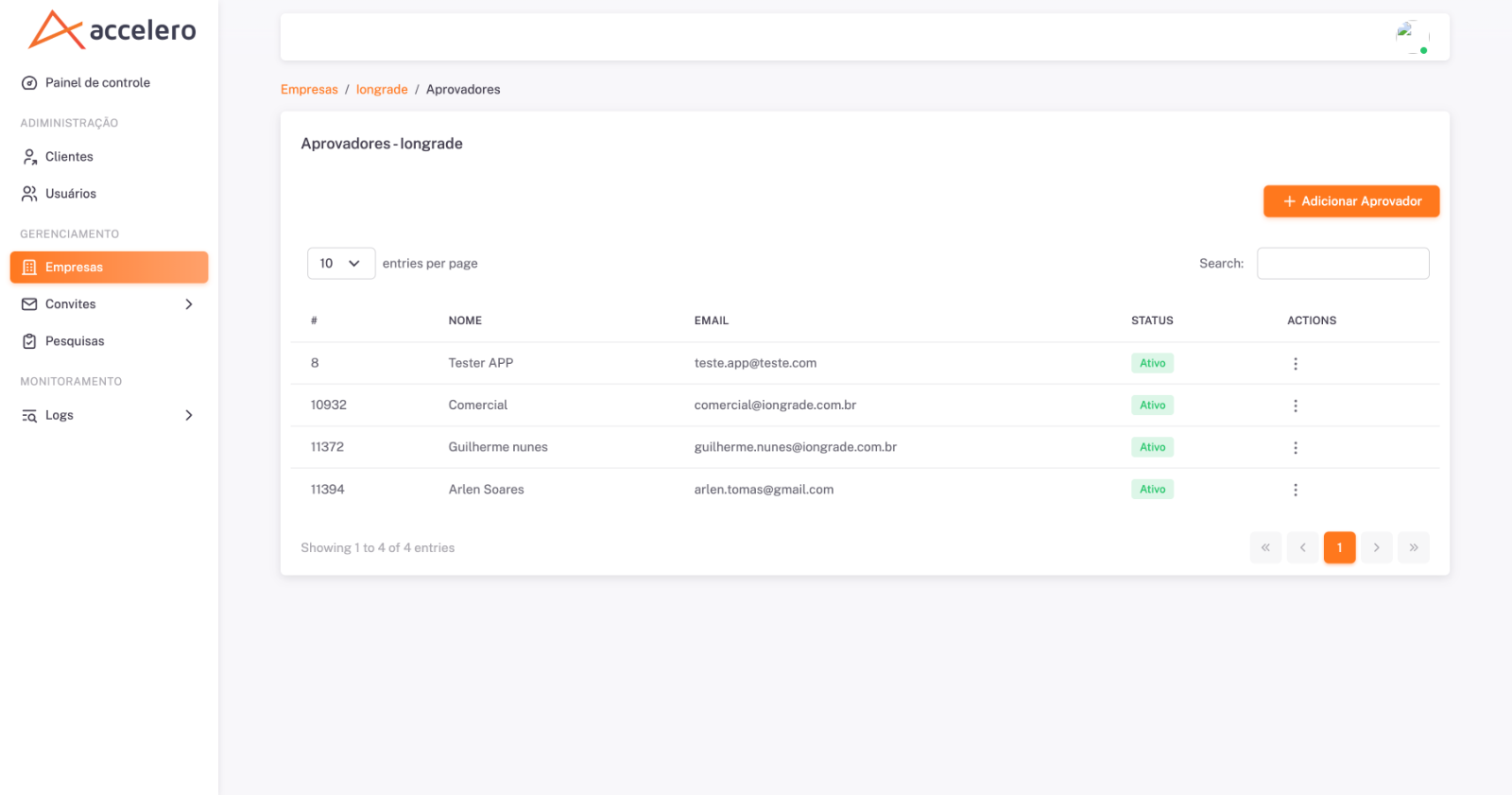This screenshot has height=795, width=1512.
Task: Click Adicionar Aprovador button
Action: 1351,201
